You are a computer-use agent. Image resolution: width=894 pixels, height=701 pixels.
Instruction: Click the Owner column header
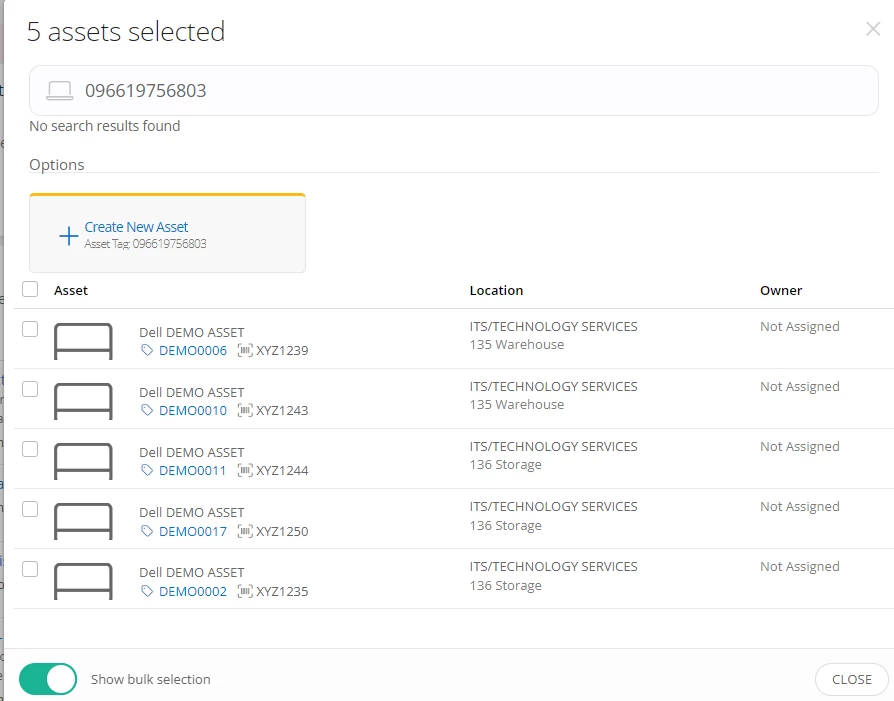click(781, 290)
